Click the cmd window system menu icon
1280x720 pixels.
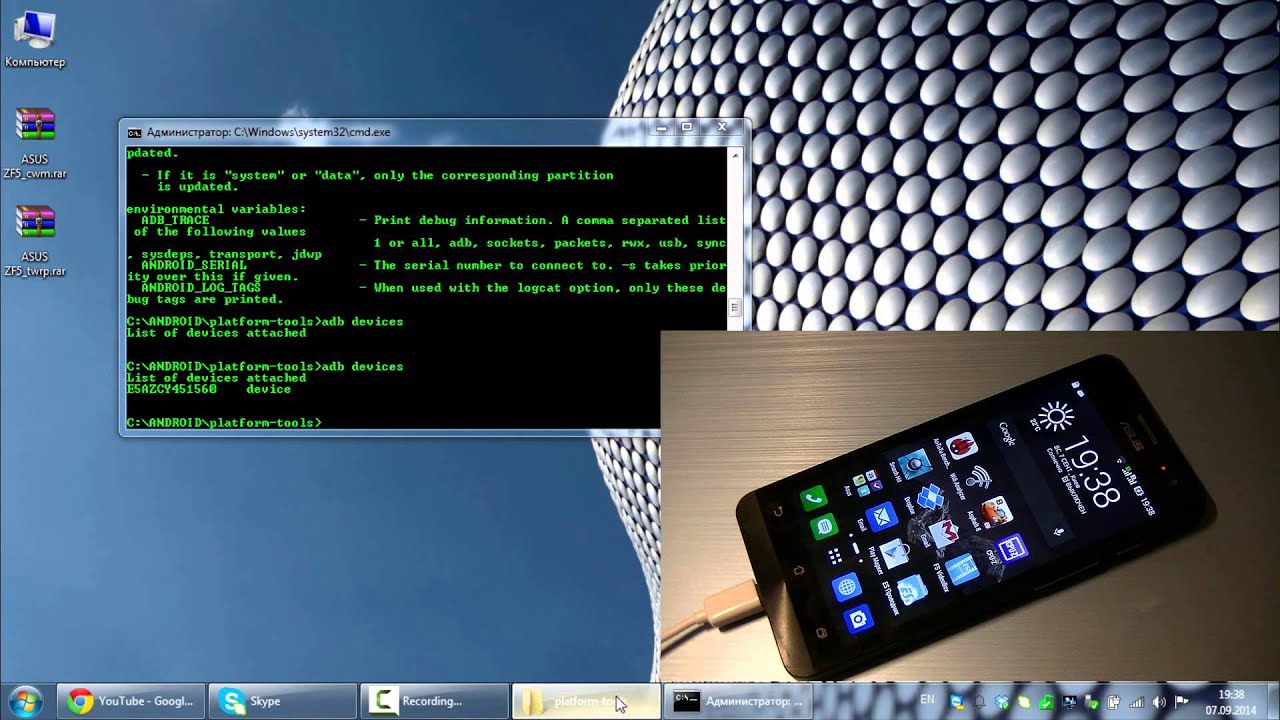pyautogui.click(x=134, y=131)
